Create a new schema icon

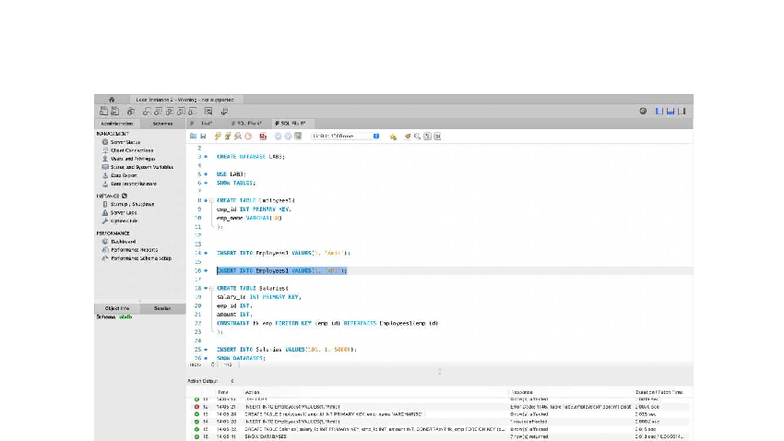click(x=146, y=111)
